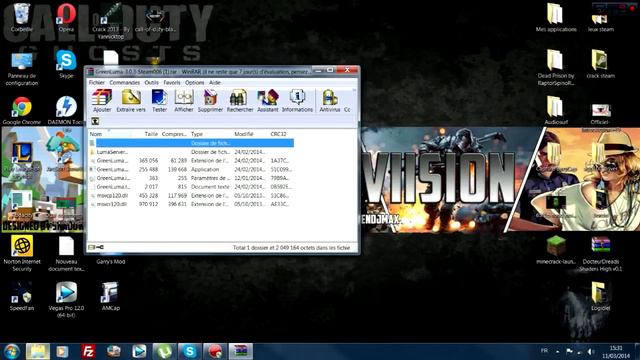Select the msvcp120.dll file row
The width and height of the screenshot is (640, 360).
[191, 196]
